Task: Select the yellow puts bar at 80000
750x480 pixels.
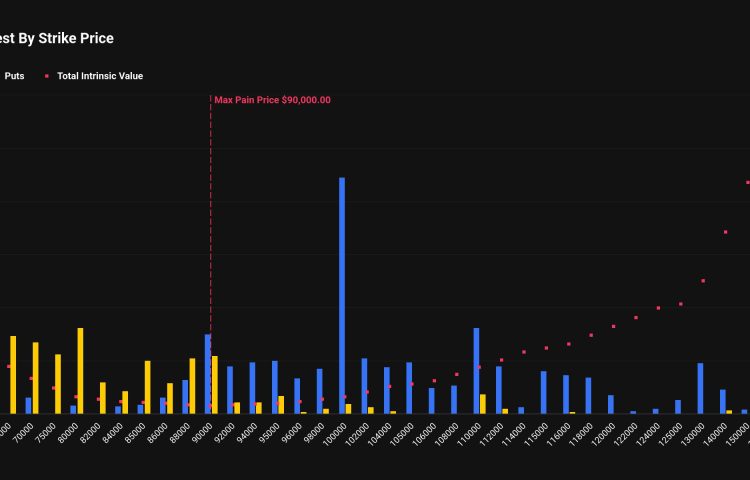Action: click(x=80, y=370)
